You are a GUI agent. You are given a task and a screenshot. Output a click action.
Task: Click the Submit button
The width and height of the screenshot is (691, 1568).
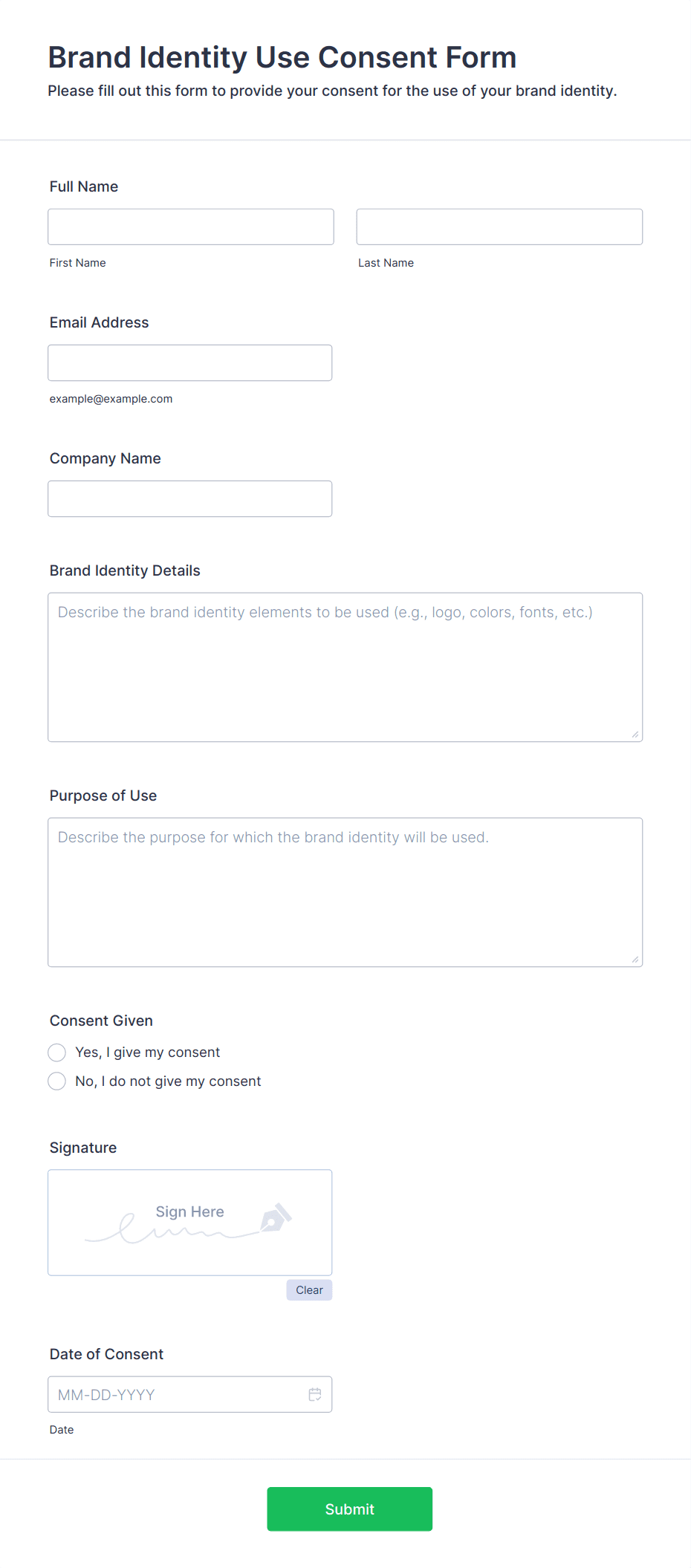coord(350,1509)
